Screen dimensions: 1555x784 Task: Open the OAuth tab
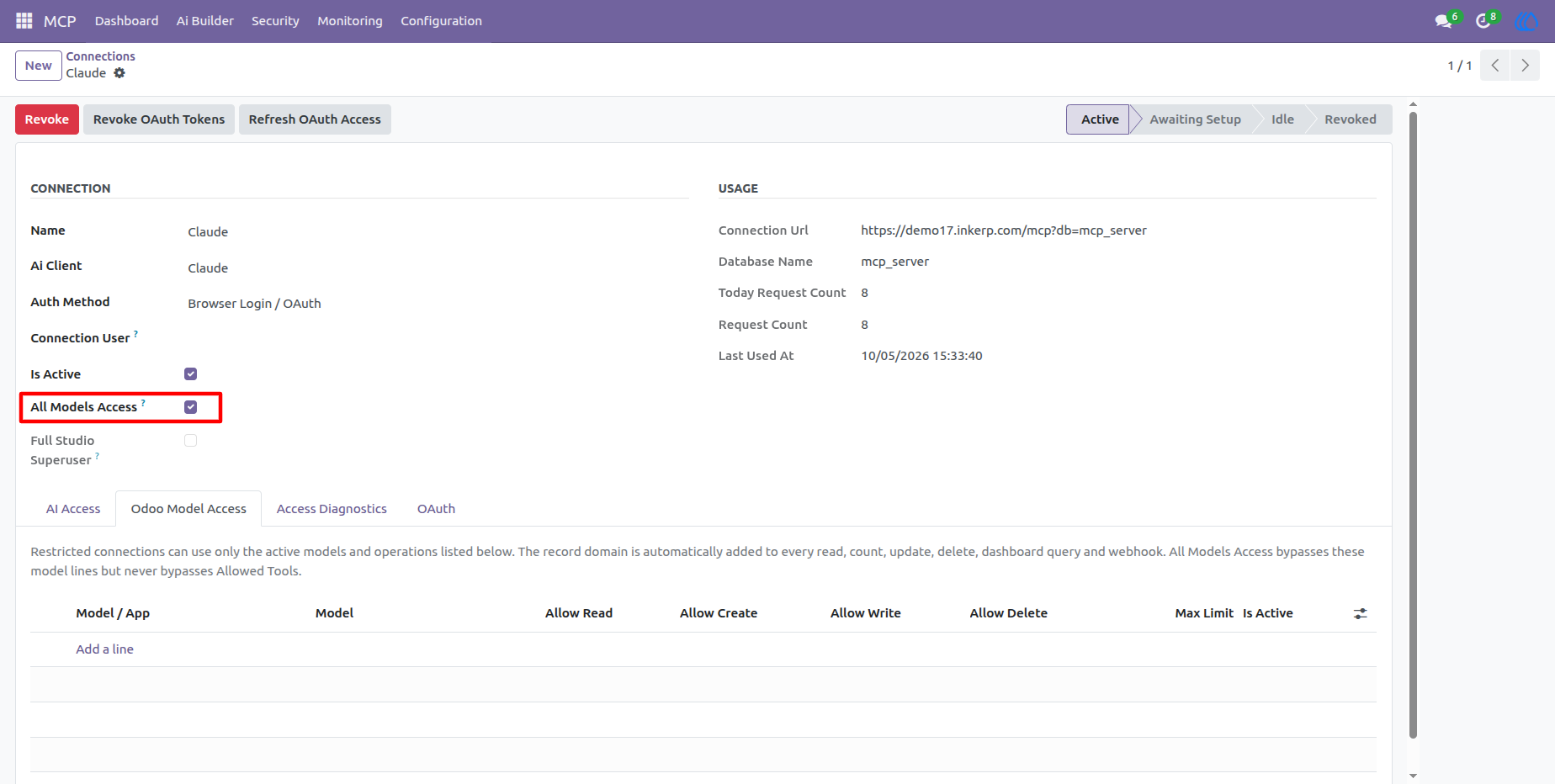coord(436,509)
